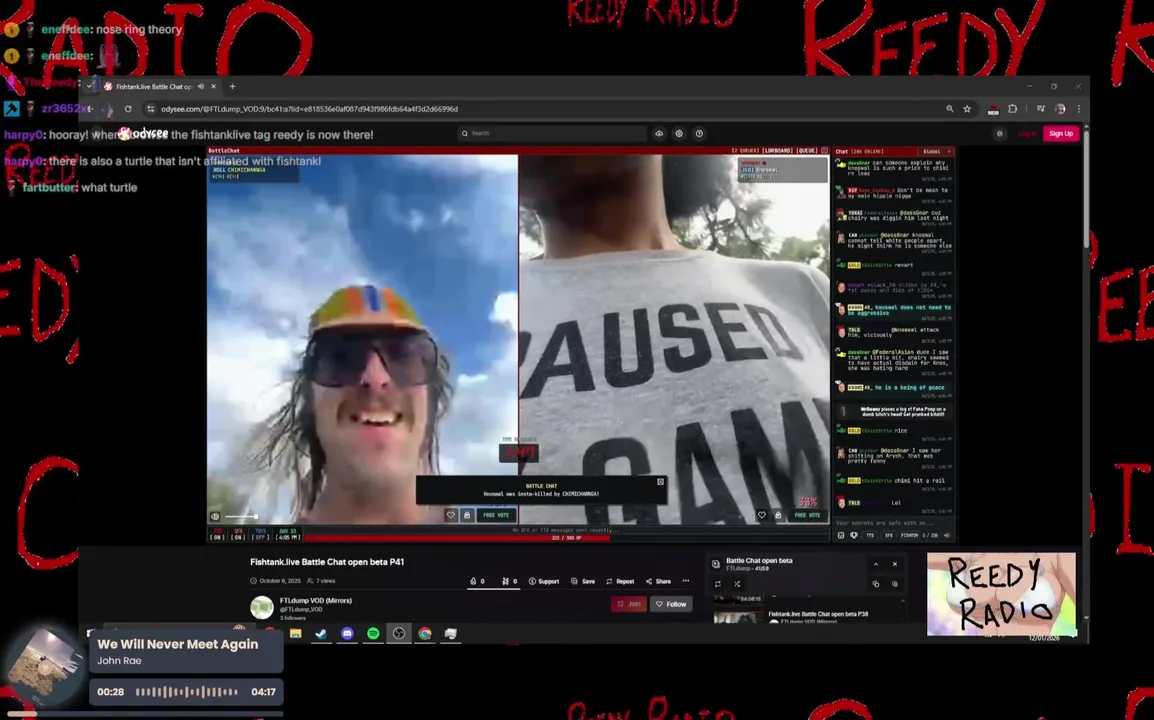Viewport: 1154px width, 720px height.
Task: Click the FTLdump VOD channel avatar
Action: point(262,607)
